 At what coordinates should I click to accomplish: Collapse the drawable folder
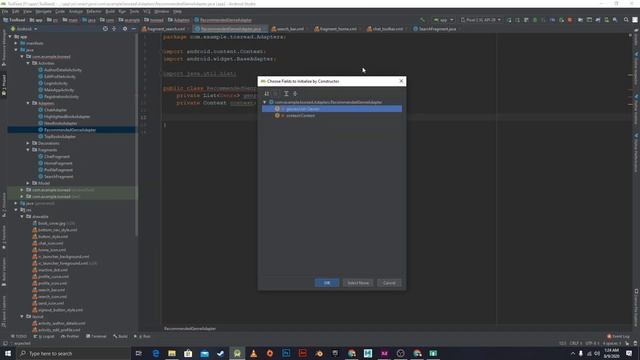pyautogui.click(x=22, y=216)
